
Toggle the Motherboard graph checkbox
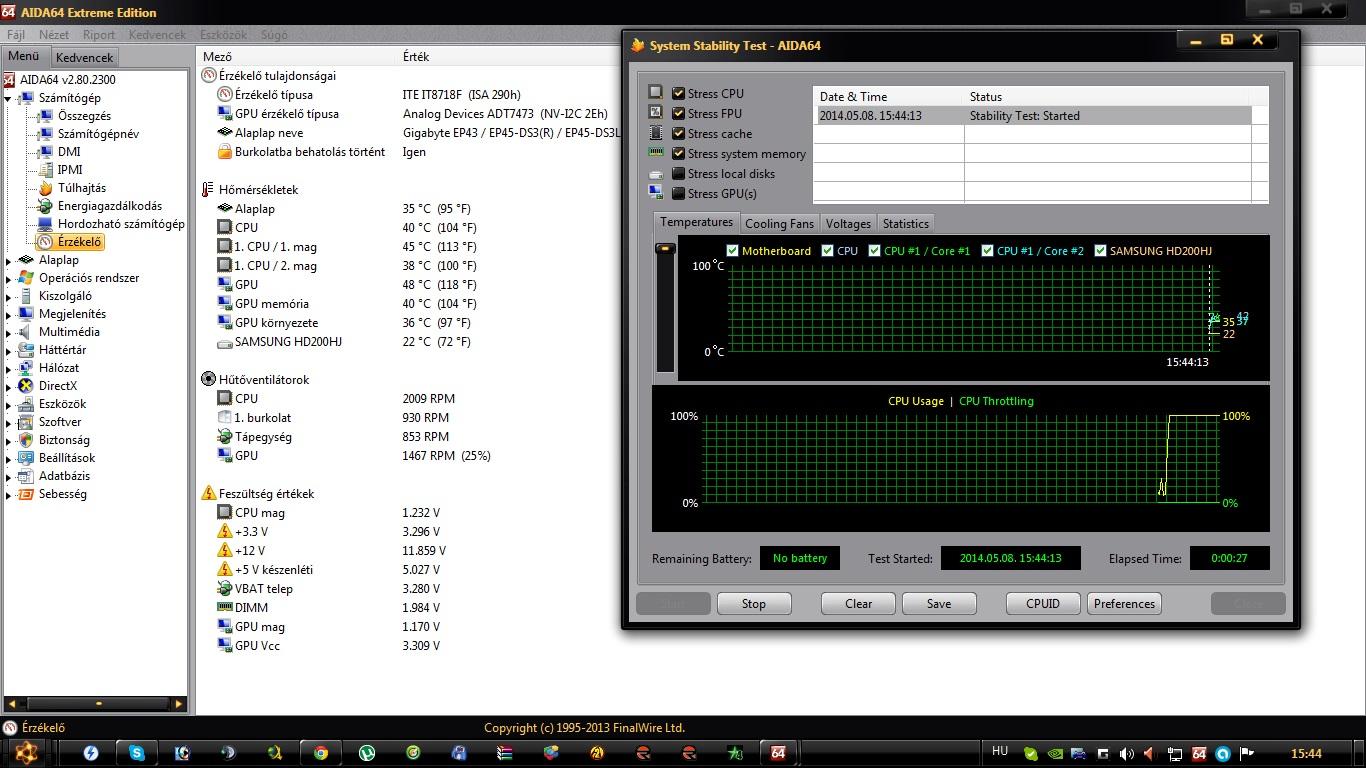733,251
